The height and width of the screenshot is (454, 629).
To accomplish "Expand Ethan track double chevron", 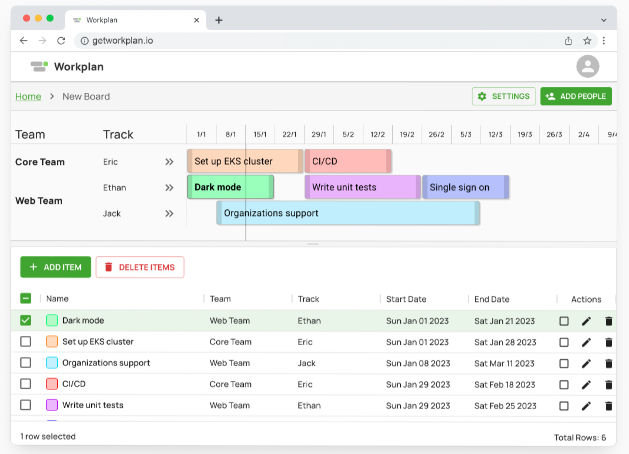I will pos(169,187).
